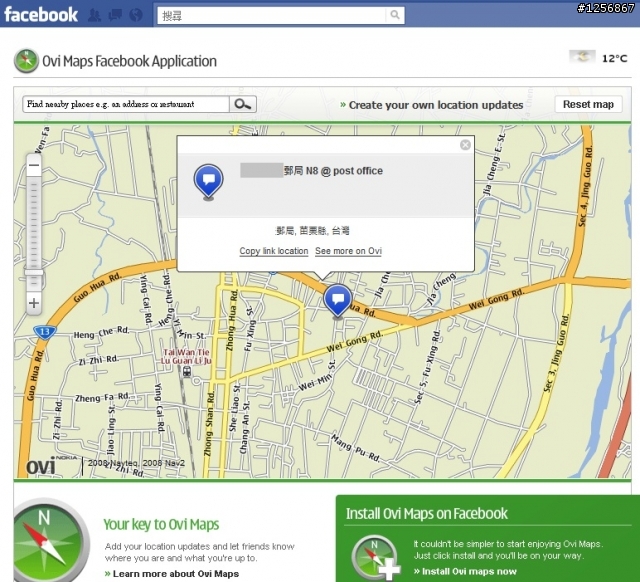Click the Mang Pu Rd. map label

click(x=356, y=449)
